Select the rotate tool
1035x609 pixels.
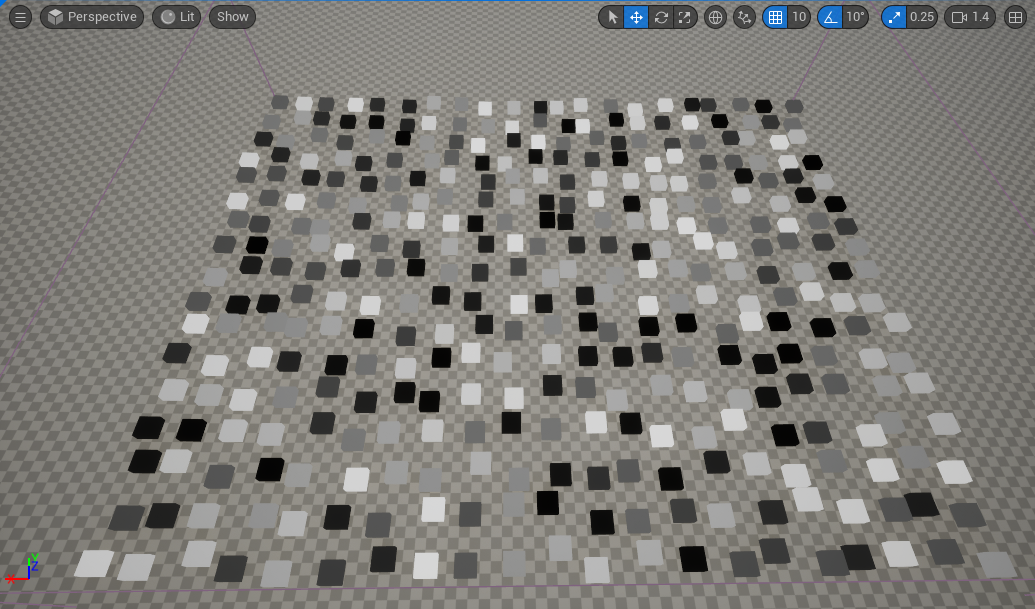point(661,17)
